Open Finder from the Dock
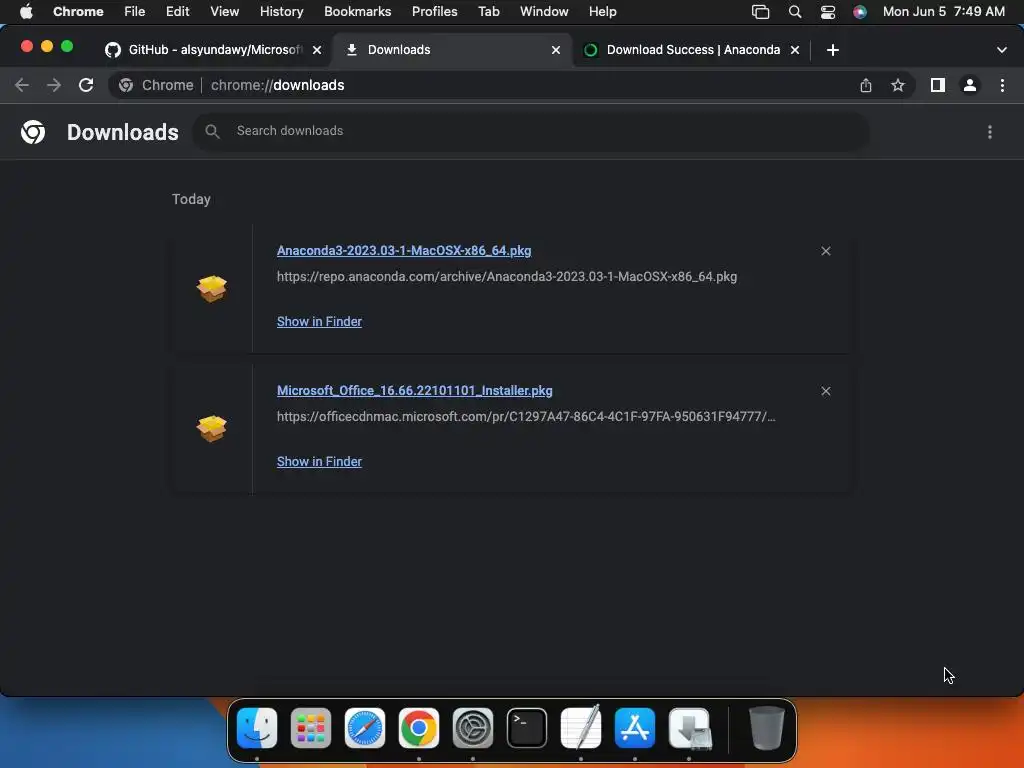 tap(257, 728)
